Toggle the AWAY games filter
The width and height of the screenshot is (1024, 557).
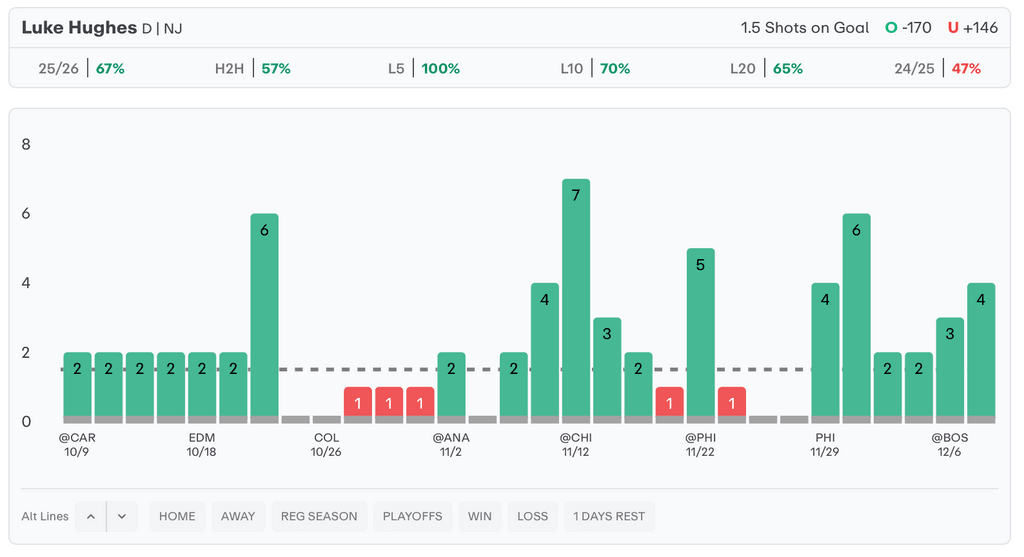click(238, 516)
